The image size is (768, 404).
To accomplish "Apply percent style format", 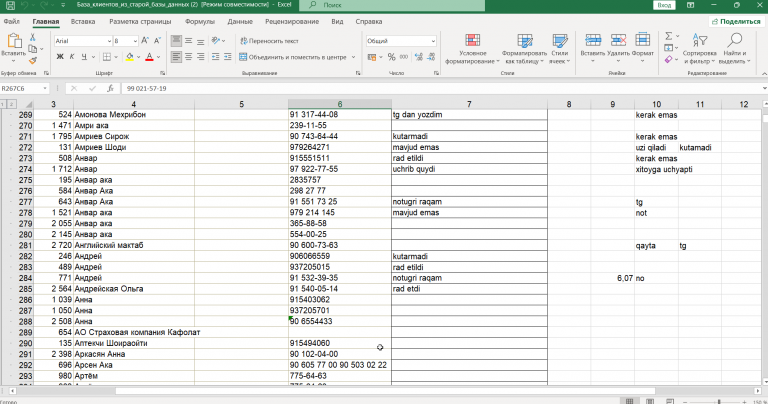I will [x=391, y=57].
